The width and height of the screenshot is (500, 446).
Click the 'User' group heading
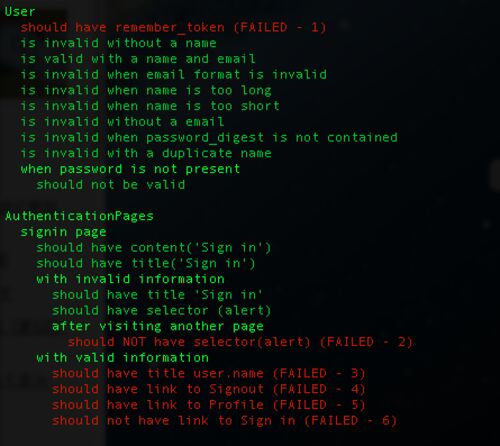[x=20, y=12]
